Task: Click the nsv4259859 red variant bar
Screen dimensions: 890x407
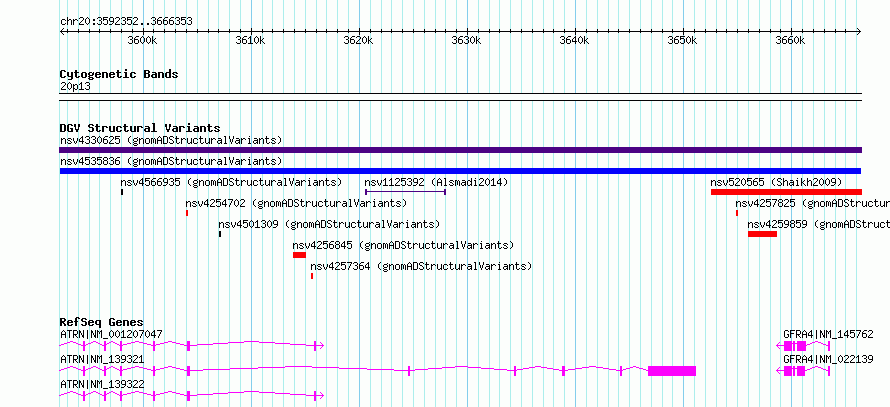Action: pos(762,234)
